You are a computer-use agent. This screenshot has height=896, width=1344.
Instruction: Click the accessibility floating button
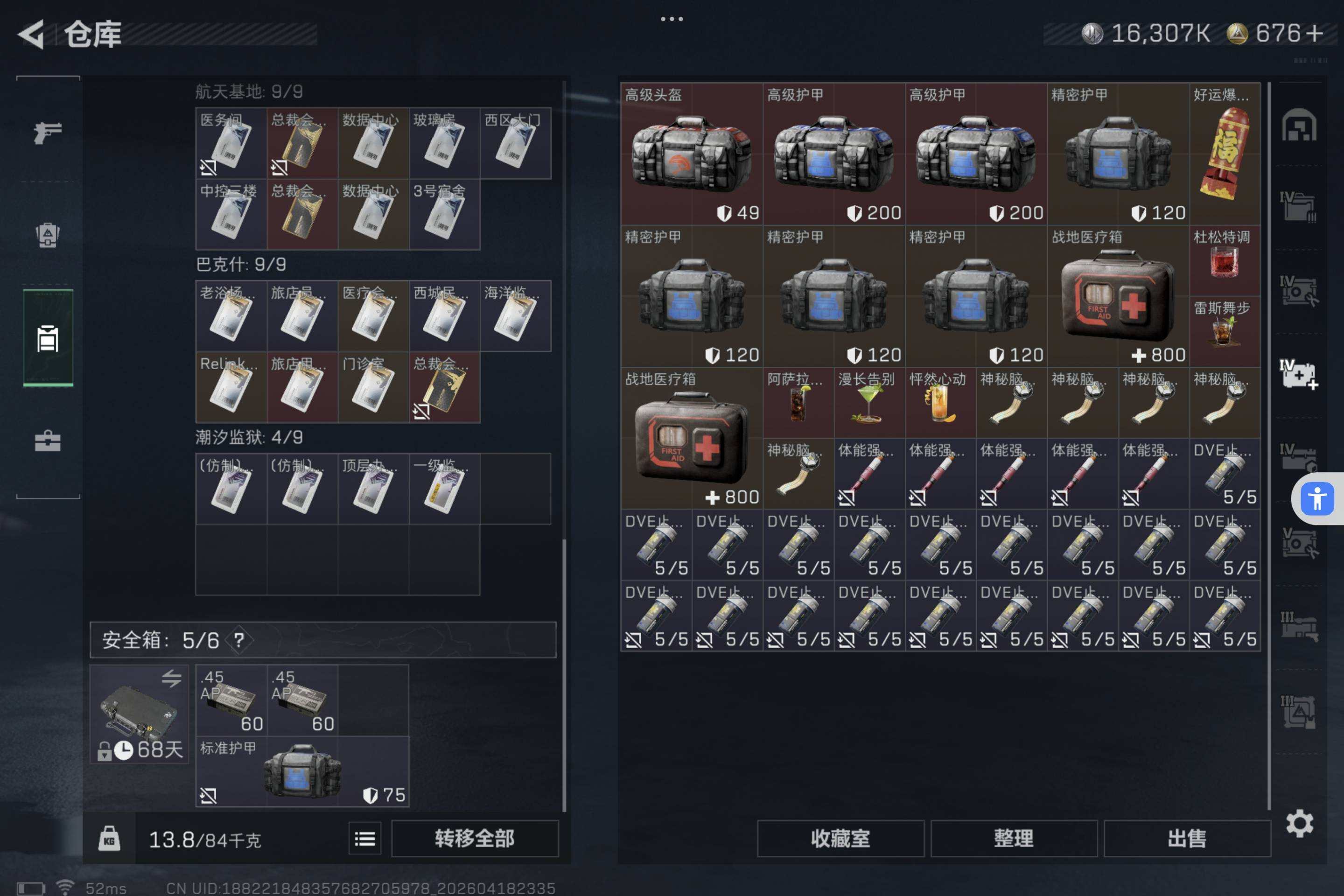1316,498
